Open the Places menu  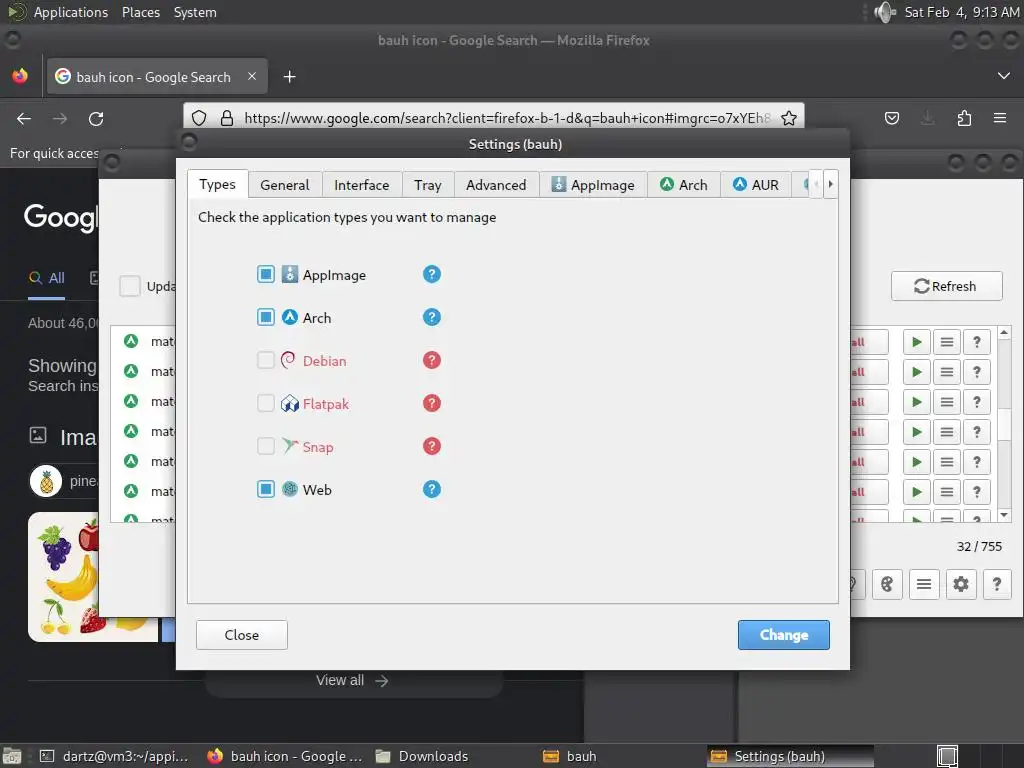(141, 12)
